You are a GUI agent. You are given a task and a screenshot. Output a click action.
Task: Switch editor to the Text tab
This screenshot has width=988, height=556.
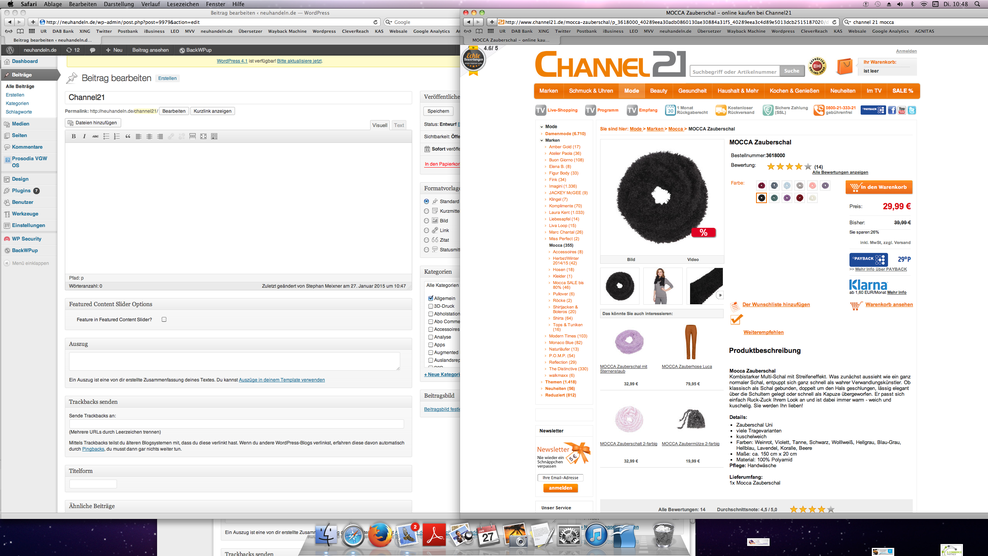point(399,125)
